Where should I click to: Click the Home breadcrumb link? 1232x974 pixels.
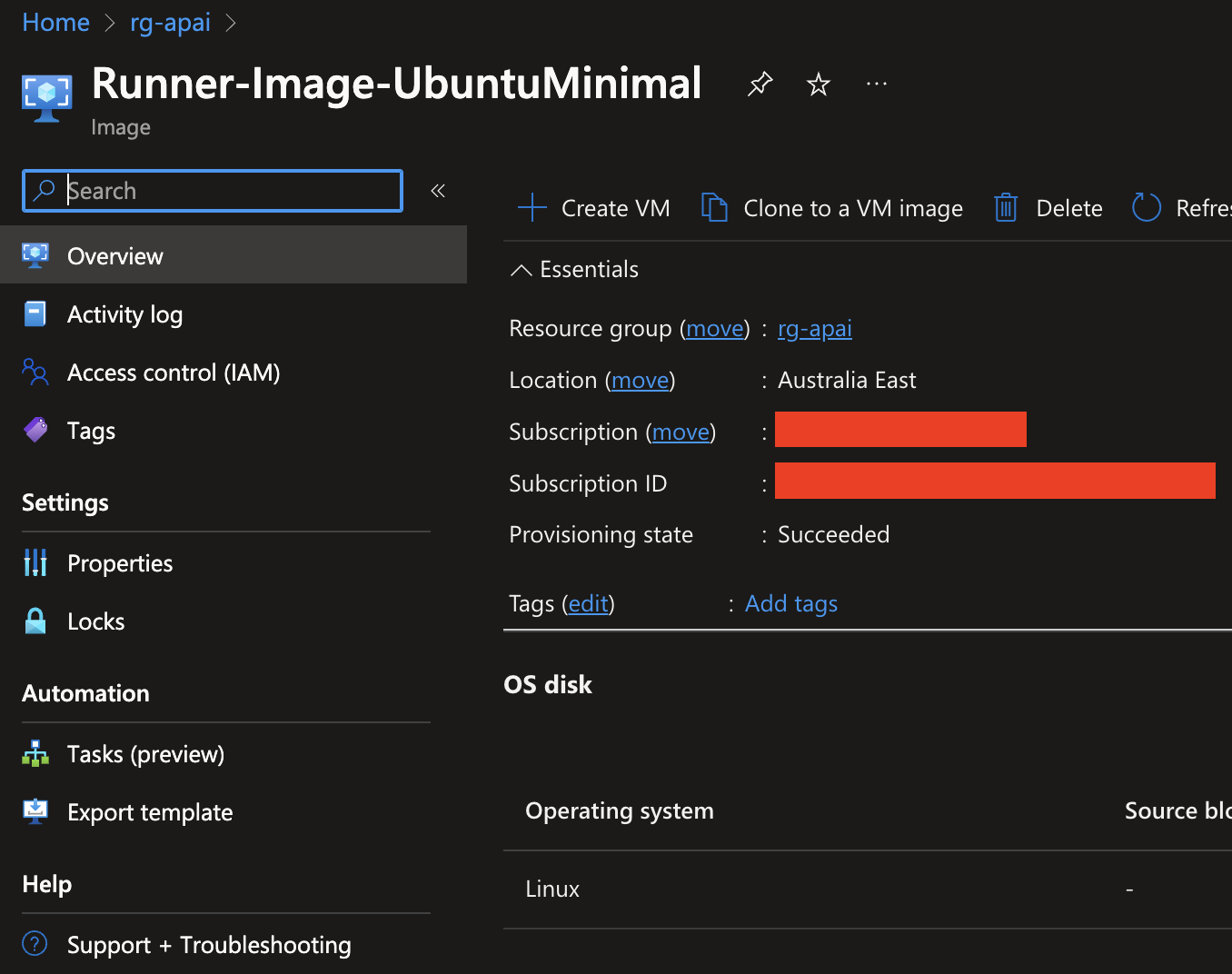click(x=55, y=22)
